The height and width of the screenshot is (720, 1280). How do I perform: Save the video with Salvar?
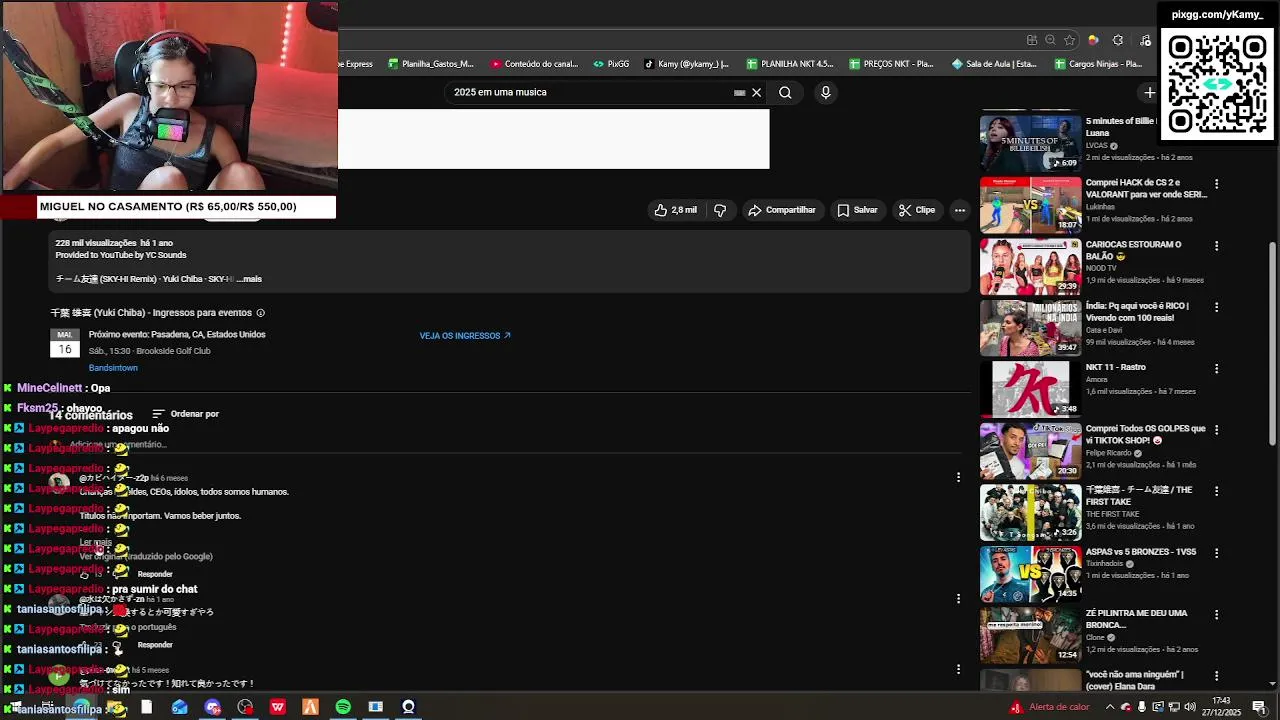[x=857, y=210]
